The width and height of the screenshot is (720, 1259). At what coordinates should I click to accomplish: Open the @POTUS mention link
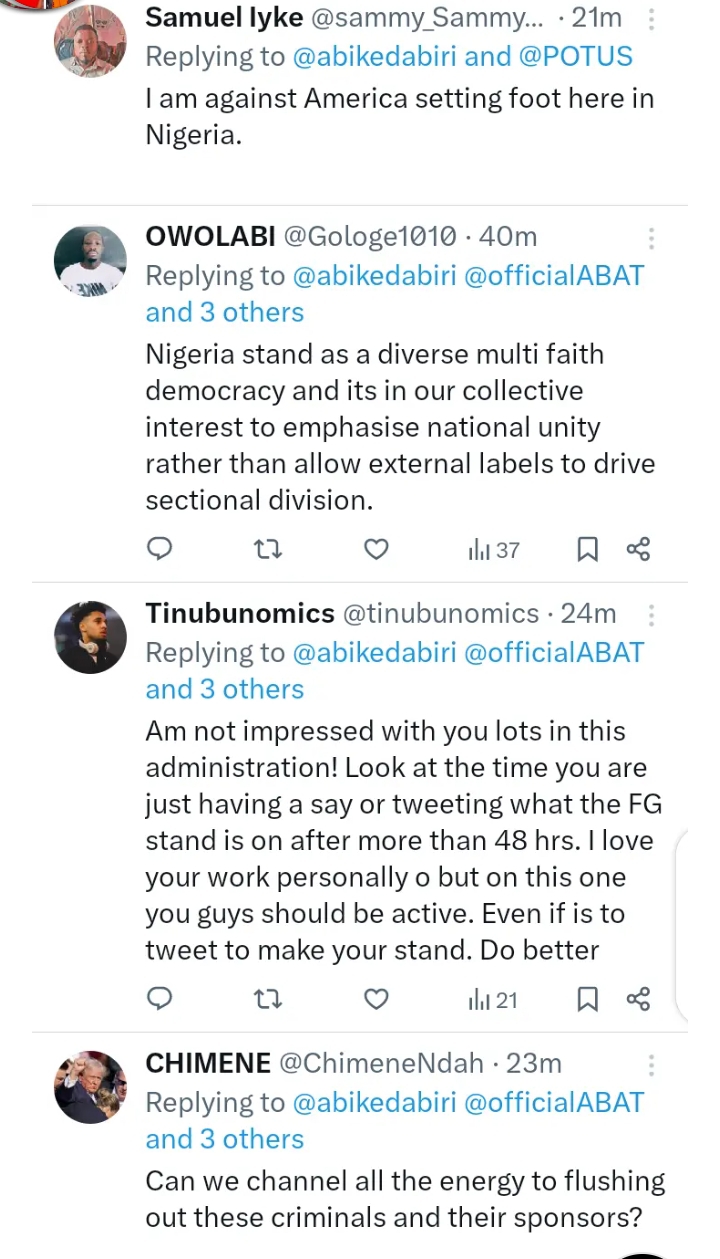(576, 57)
